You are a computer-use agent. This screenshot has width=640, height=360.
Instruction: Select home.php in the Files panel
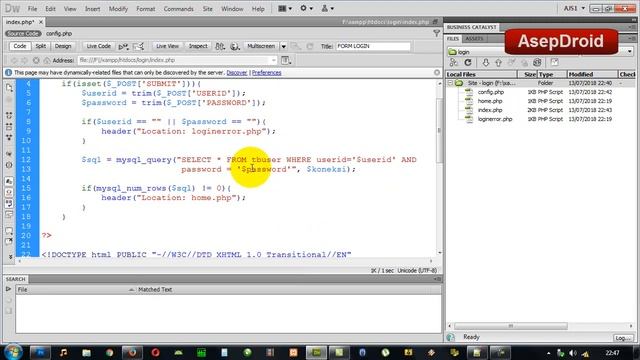490,101
